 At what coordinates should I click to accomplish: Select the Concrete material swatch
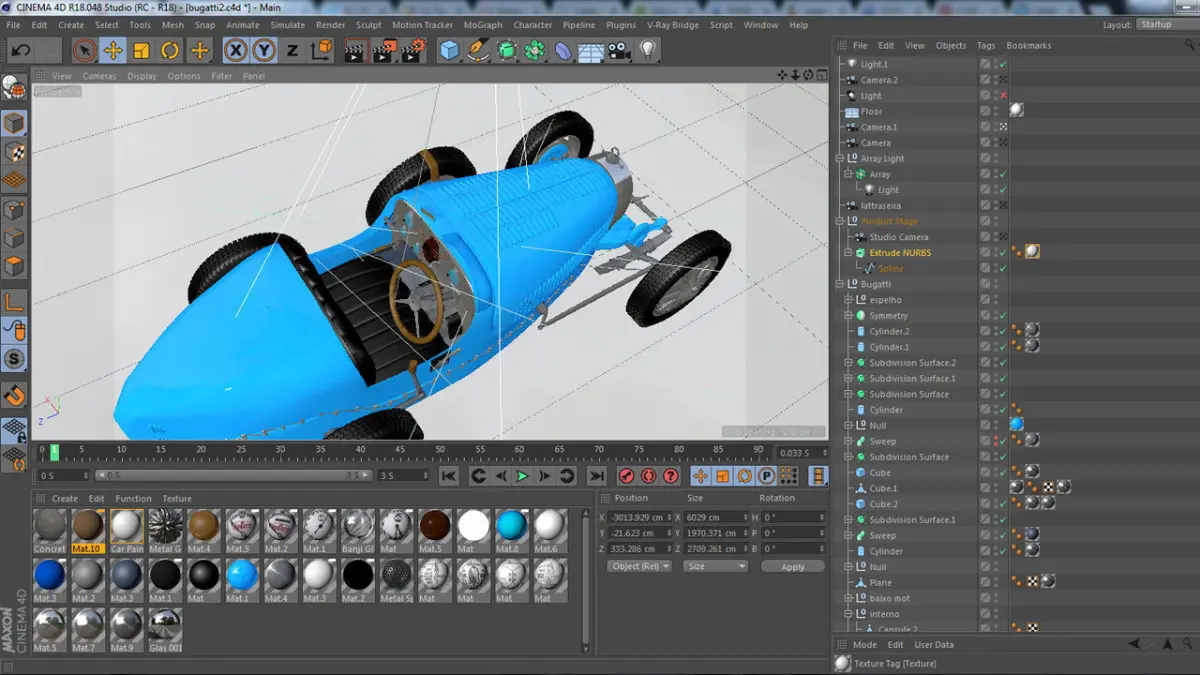pos(49,530)
